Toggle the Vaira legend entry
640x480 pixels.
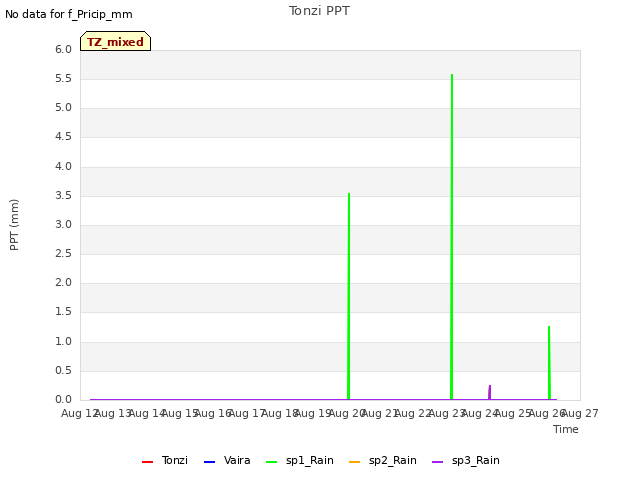(227, 461)
